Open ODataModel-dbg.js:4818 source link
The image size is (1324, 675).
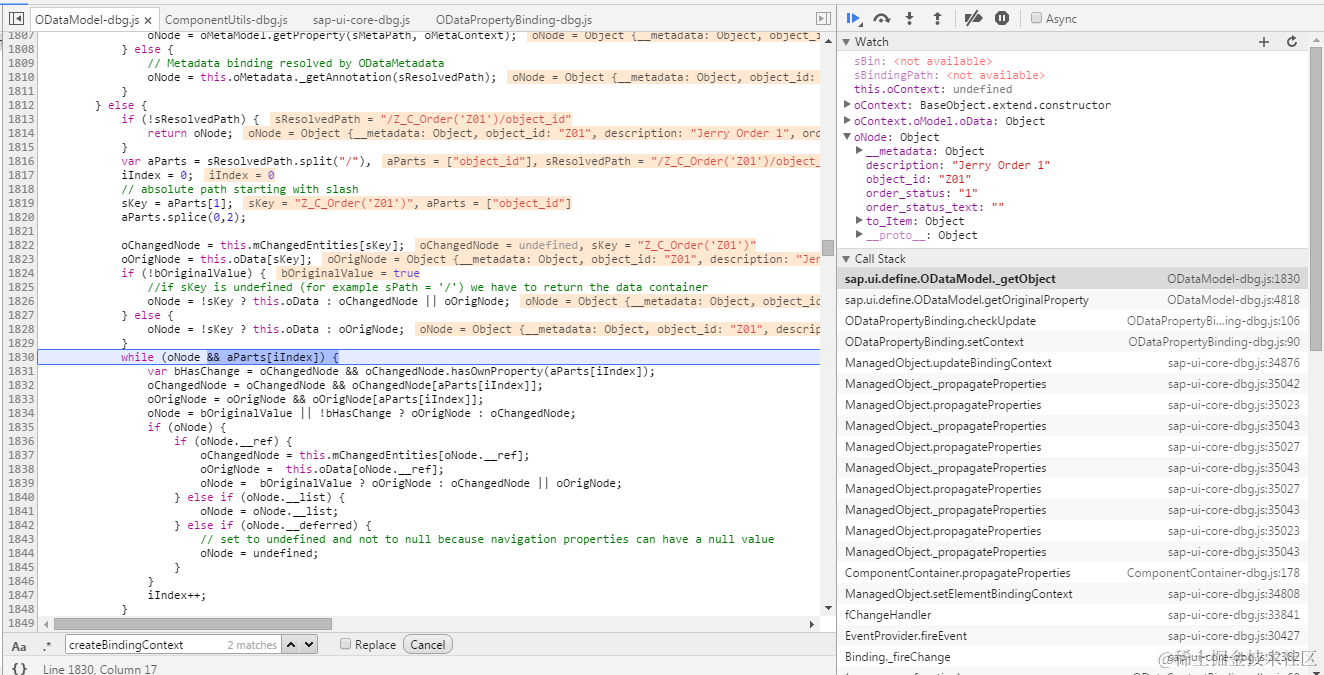(x=1233, y=300)
